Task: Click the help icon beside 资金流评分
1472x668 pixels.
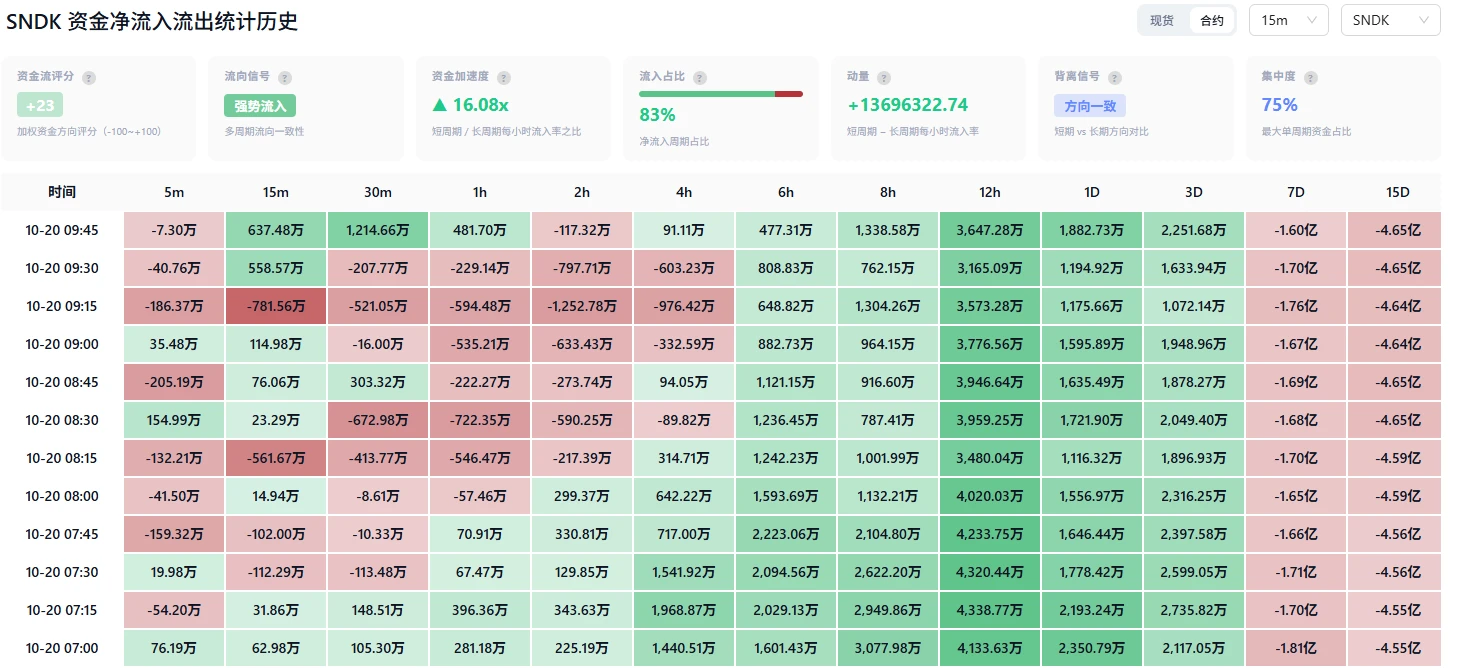Action: point(89,77)
